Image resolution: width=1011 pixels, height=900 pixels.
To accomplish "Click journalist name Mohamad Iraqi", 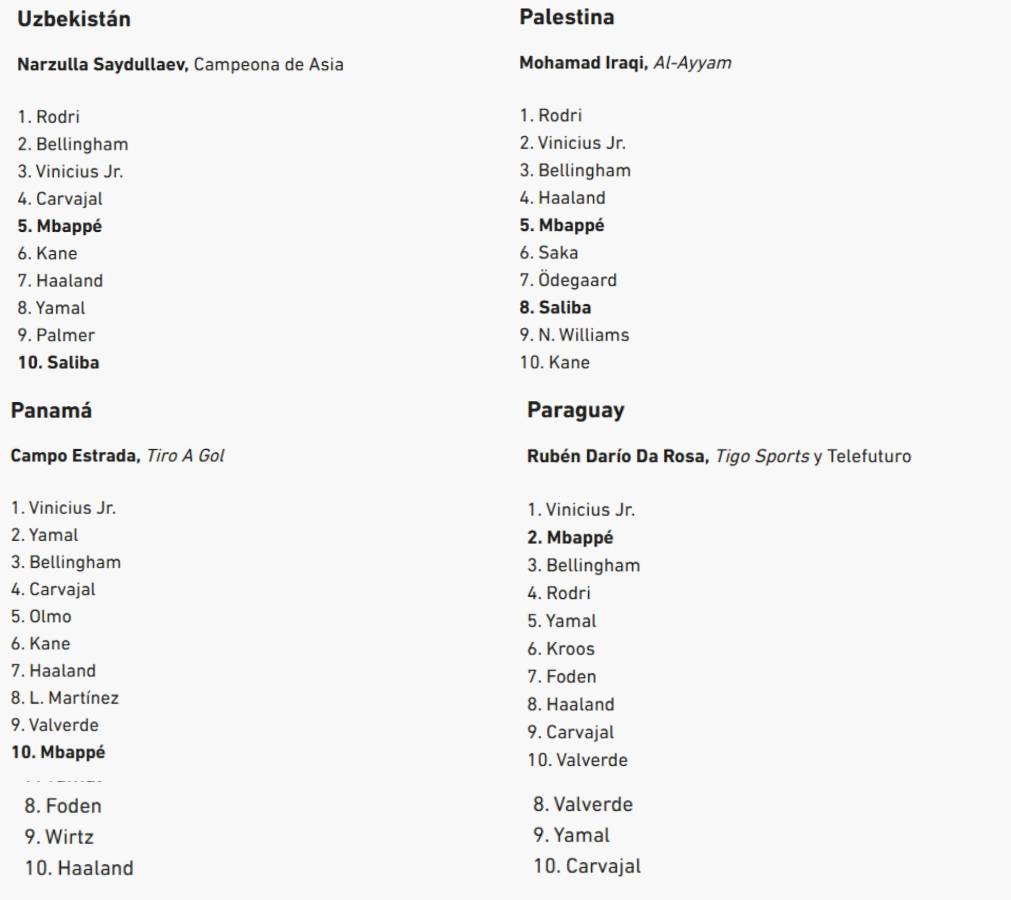I will [x=576, y=63].
